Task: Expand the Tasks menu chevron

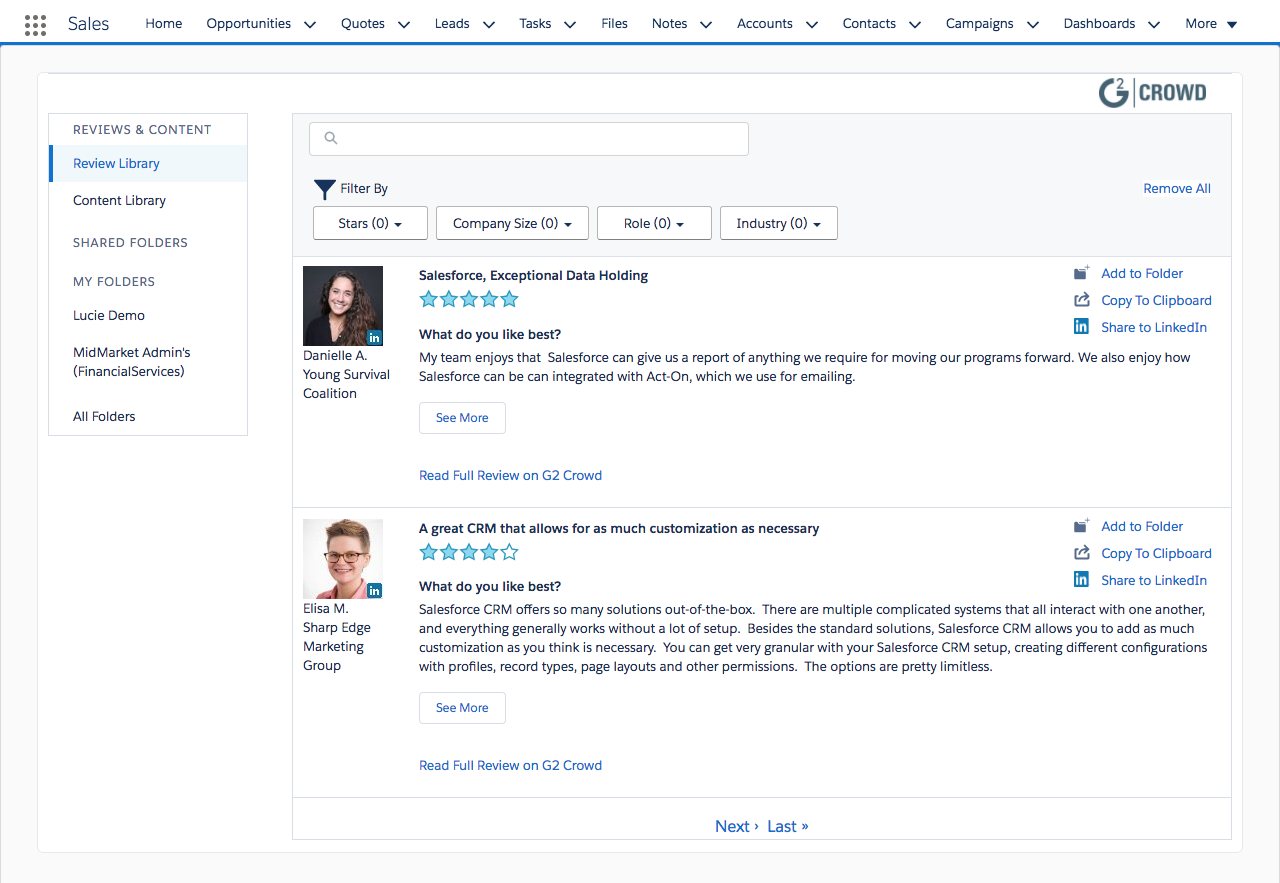Action: point(569,24)
